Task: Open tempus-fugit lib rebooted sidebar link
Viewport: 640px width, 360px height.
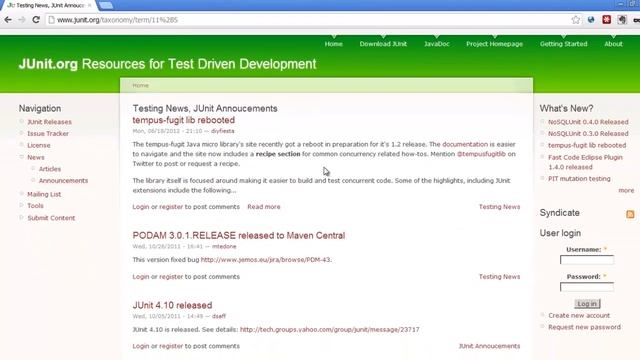Action: tap(587, 145)
